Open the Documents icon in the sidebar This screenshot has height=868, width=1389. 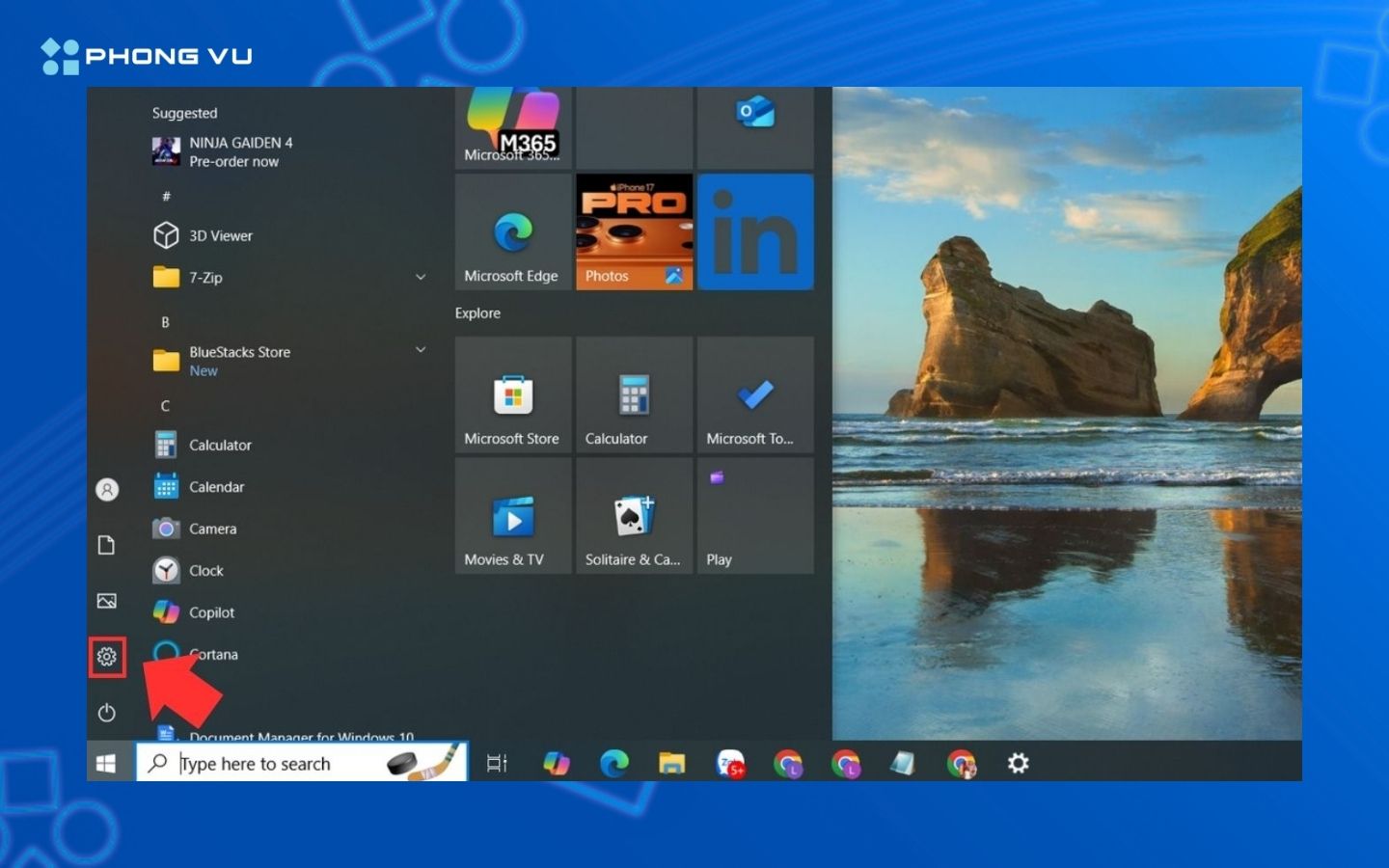tap(106, 544)
